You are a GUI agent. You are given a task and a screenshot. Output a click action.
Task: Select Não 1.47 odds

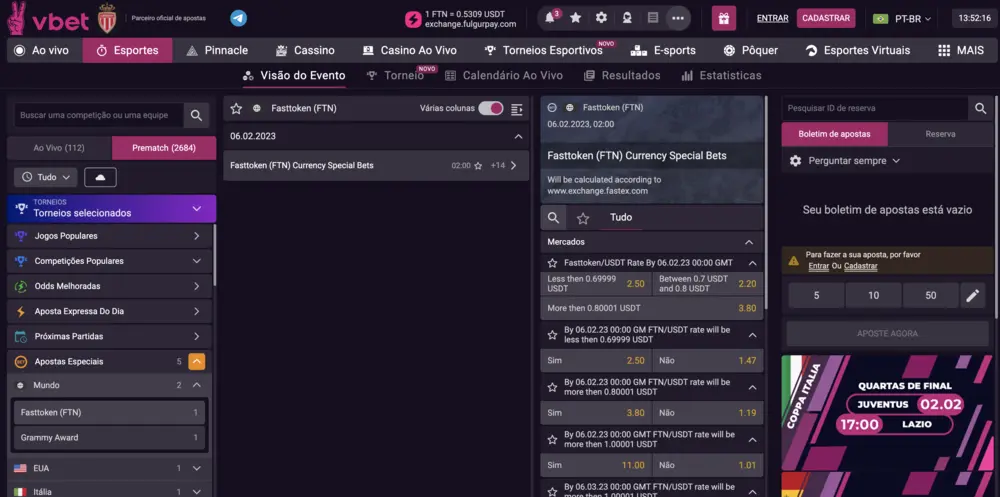point(708,360)
